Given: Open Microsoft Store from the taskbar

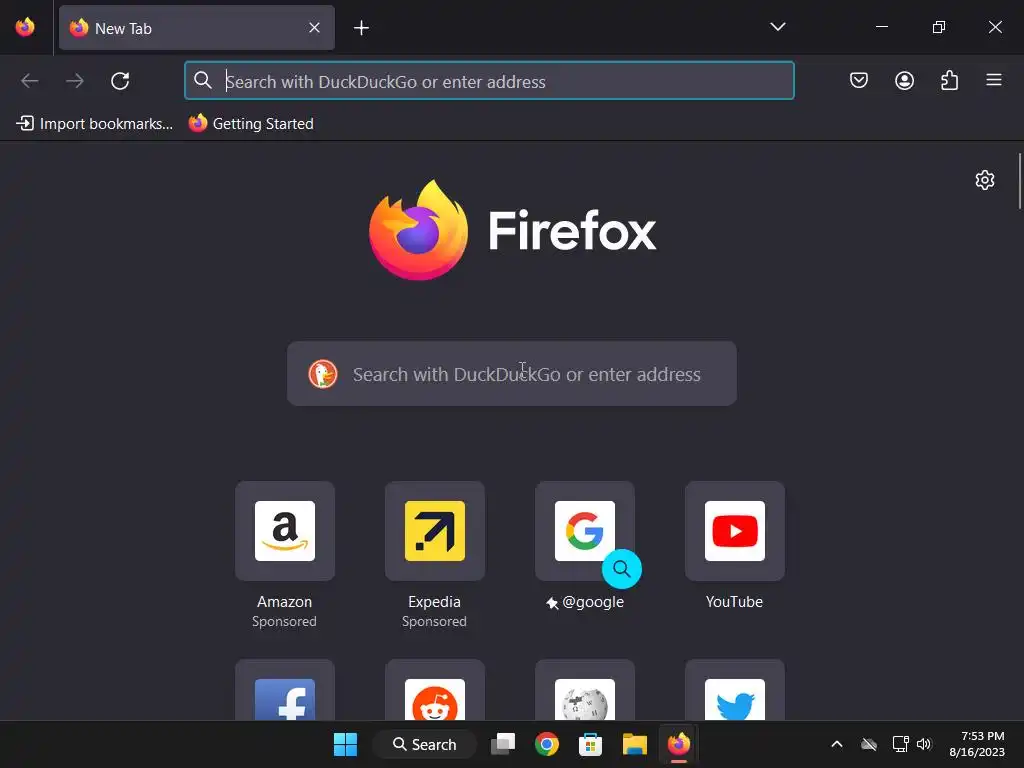Looking at the screenshot, I should (590, 744).
